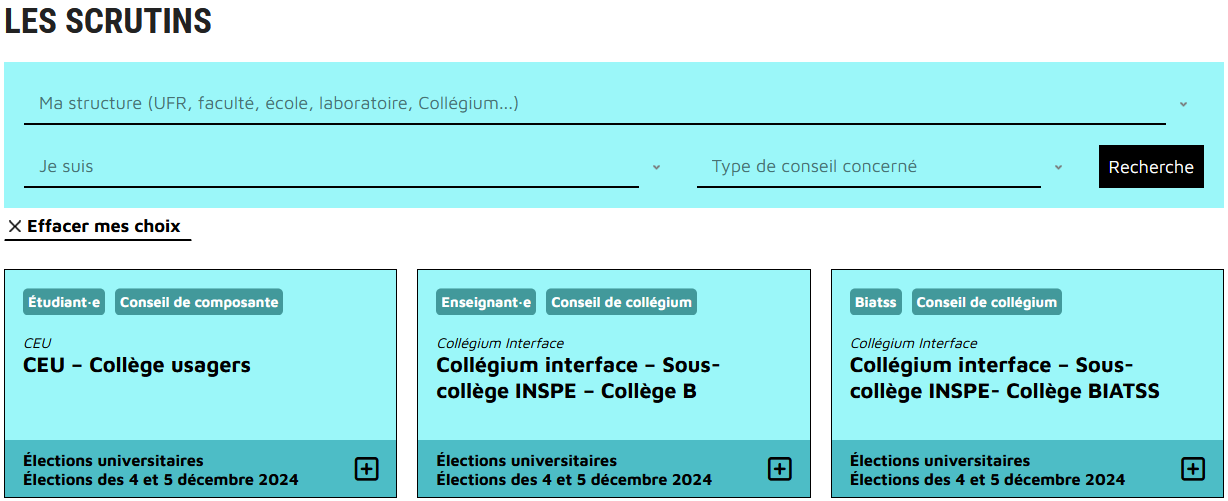Click the Enseignant·e tag
This screenshot has width=1228, height=501.
[486, 302]
